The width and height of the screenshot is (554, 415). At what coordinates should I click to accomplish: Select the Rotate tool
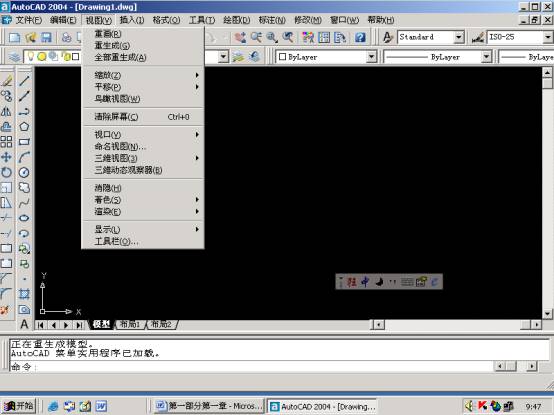(6, 172)
